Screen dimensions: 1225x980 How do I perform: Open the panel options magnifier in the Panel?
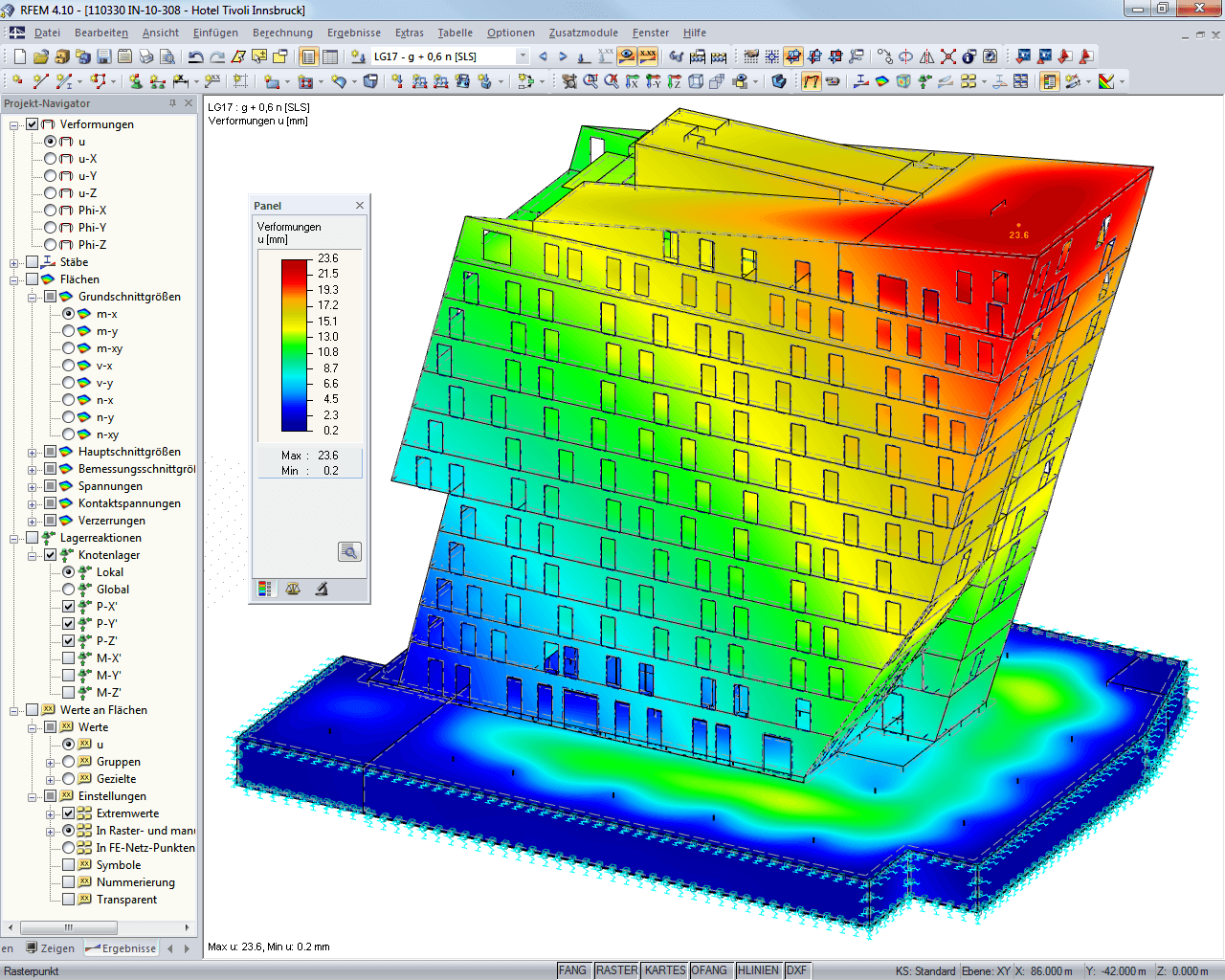(349, 551)
